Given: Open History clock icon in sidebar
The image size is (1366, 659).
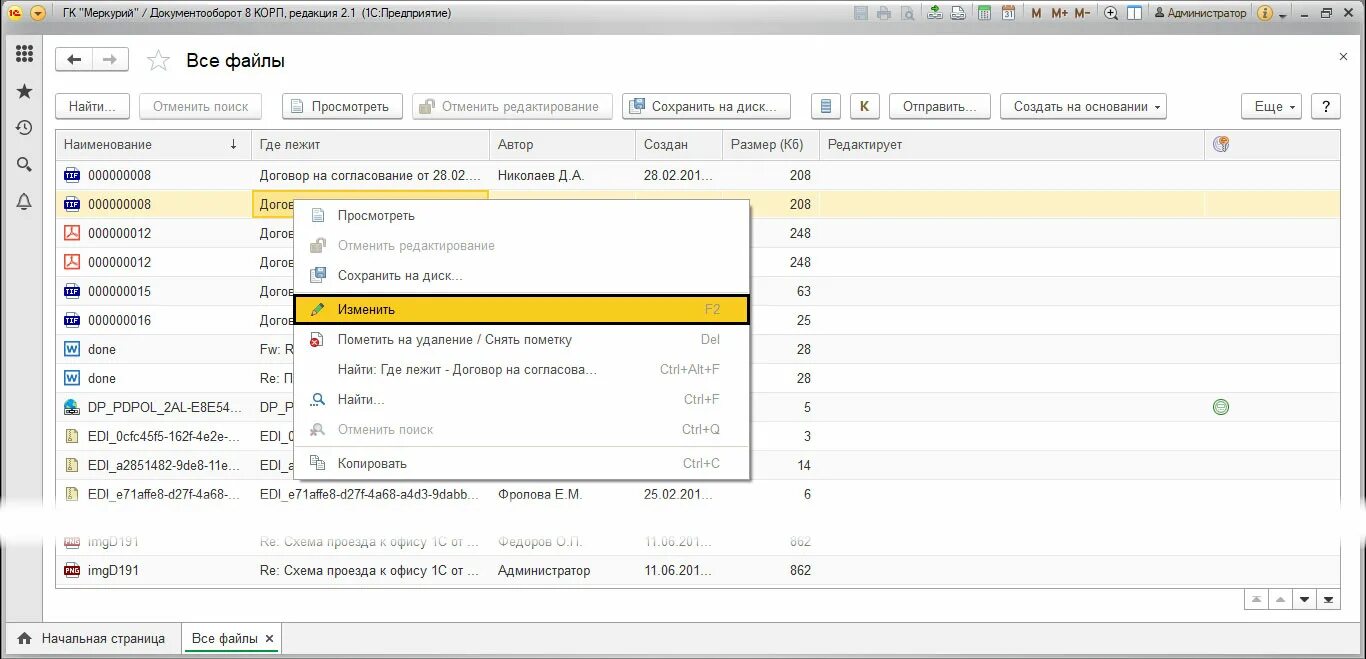Looking at the screenshot, I should click(x=24, y=128).
